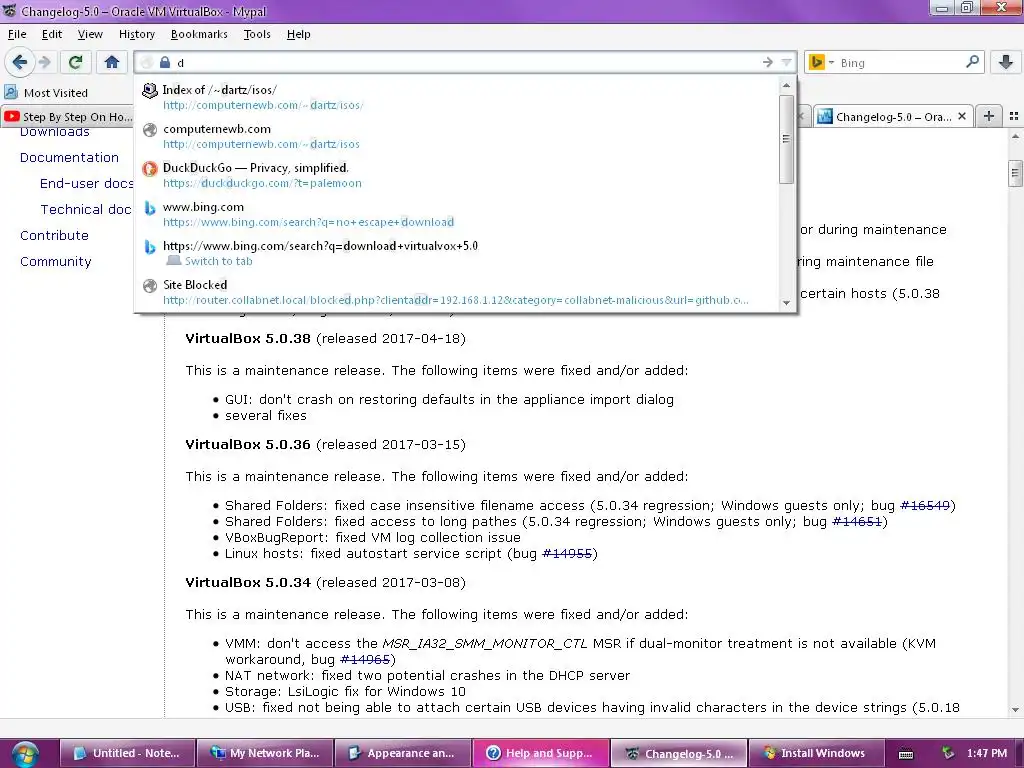Open the address bar history dropdown

(786, 63)
